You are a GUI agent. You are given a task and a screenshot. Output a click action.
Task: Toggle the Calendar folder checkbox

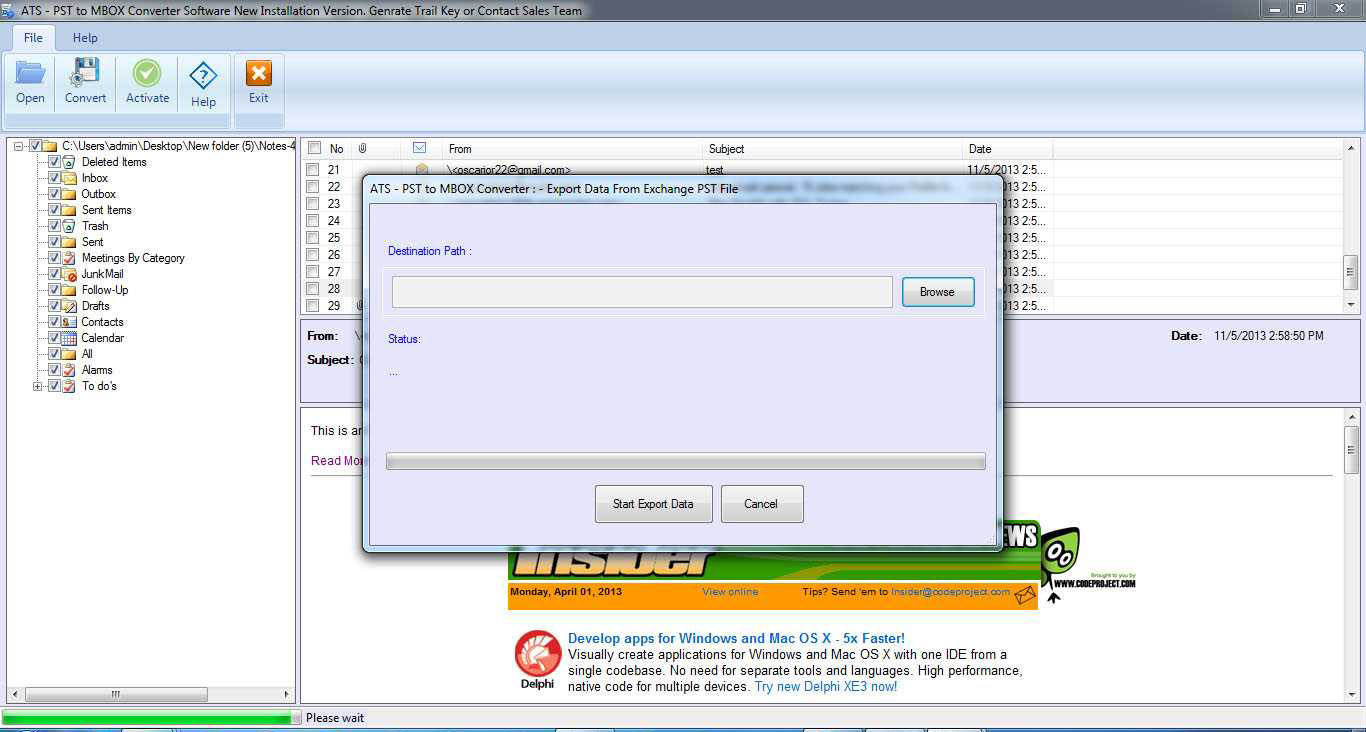tap(54, 338)
